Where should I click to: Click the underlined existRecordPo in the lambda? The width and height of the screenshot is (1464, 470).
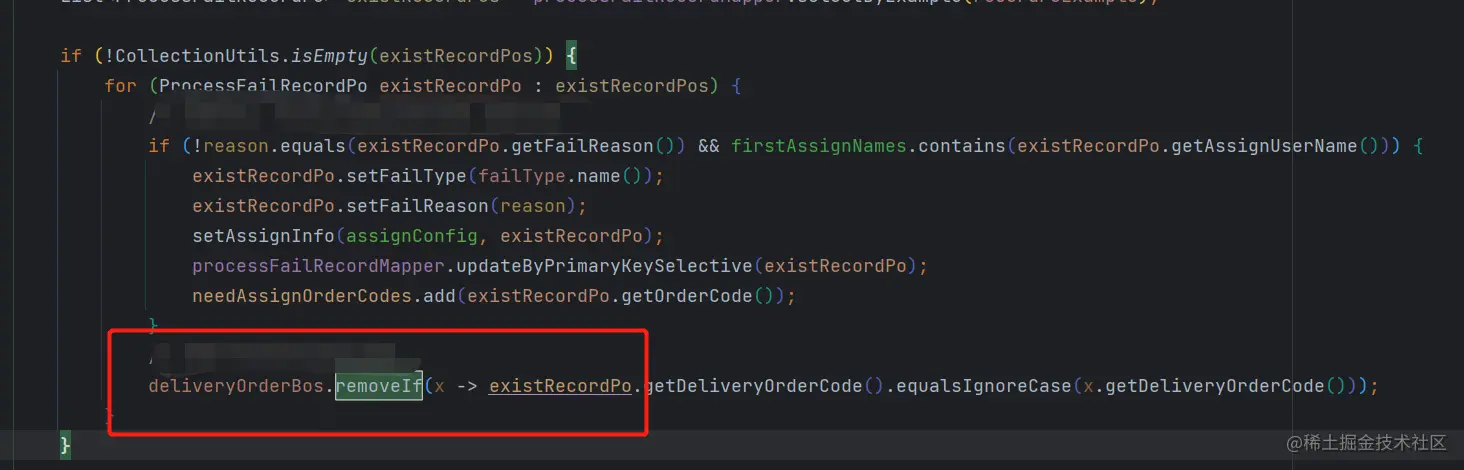[x=560, y=386]
